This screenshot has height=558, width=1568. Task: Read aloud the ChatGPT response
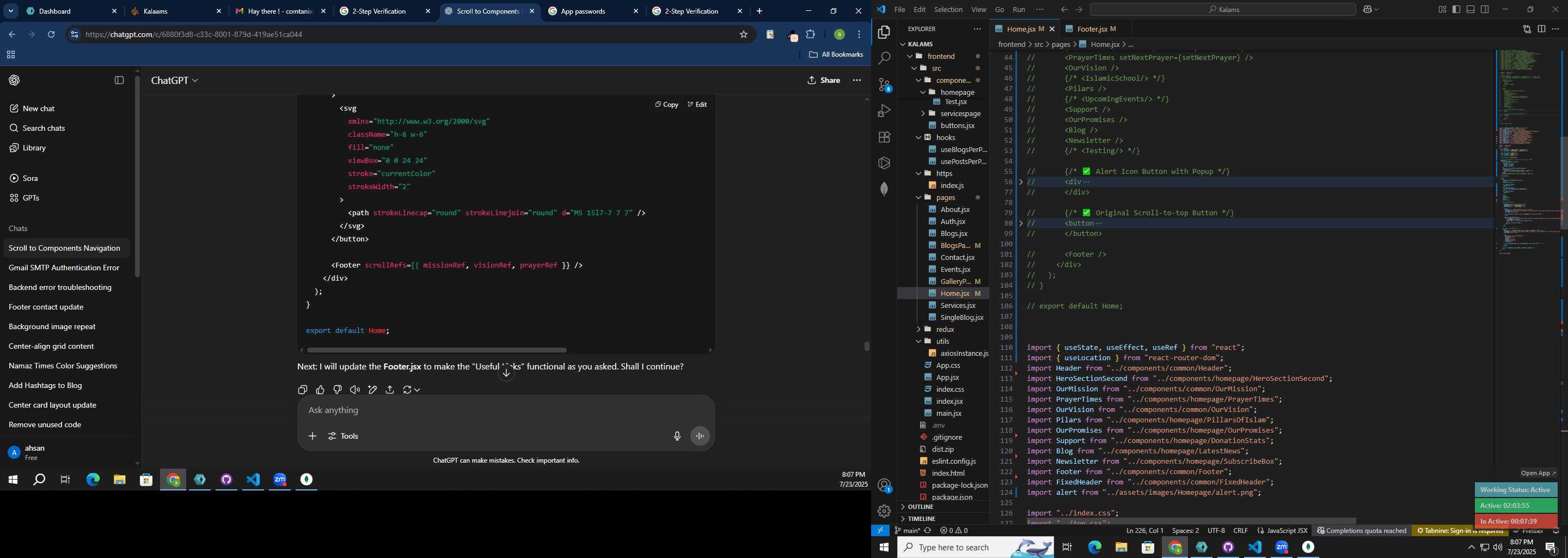pyautogui.click(x=355, y=390)
